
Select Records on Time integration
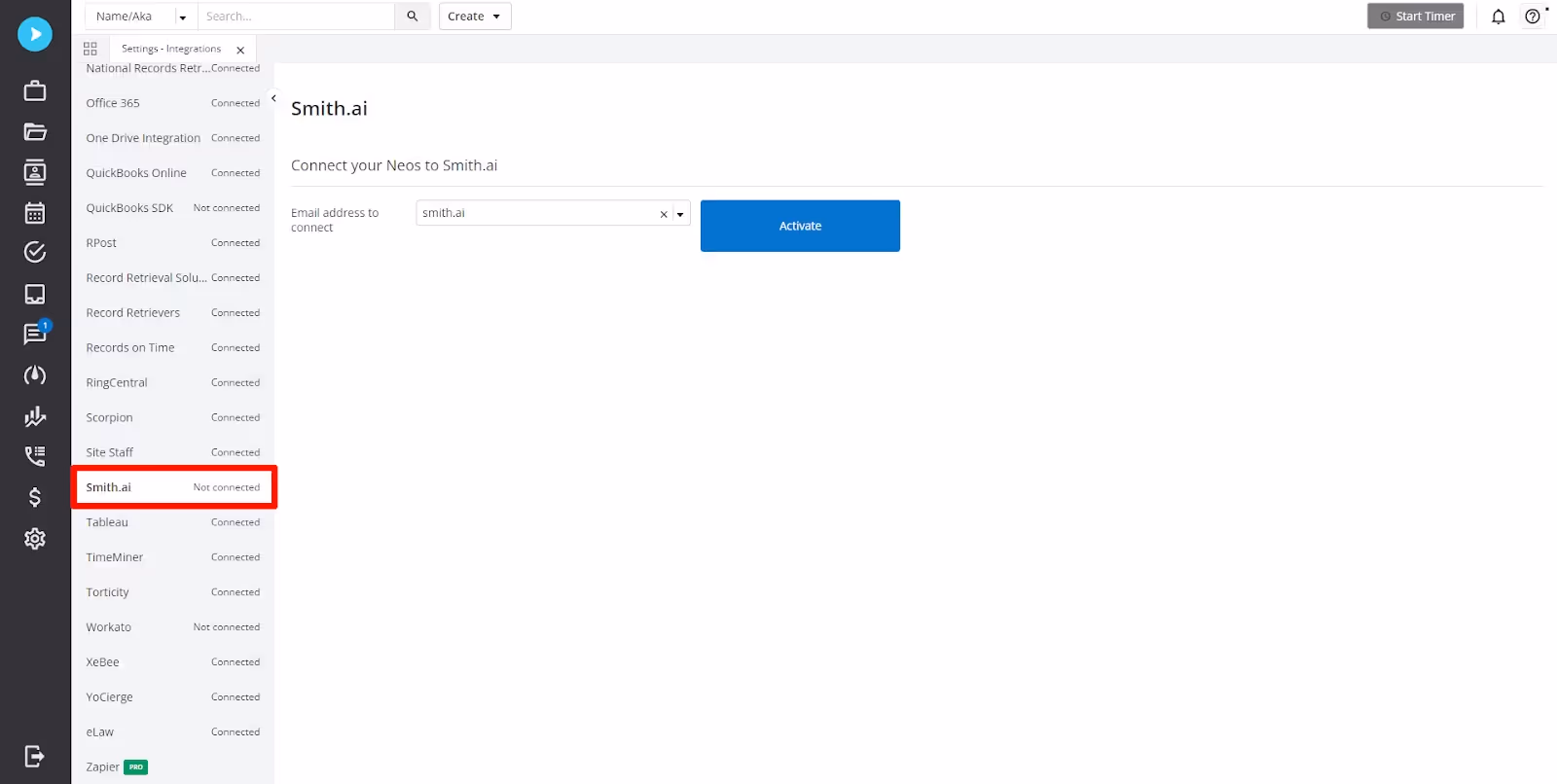click(172, 348)
